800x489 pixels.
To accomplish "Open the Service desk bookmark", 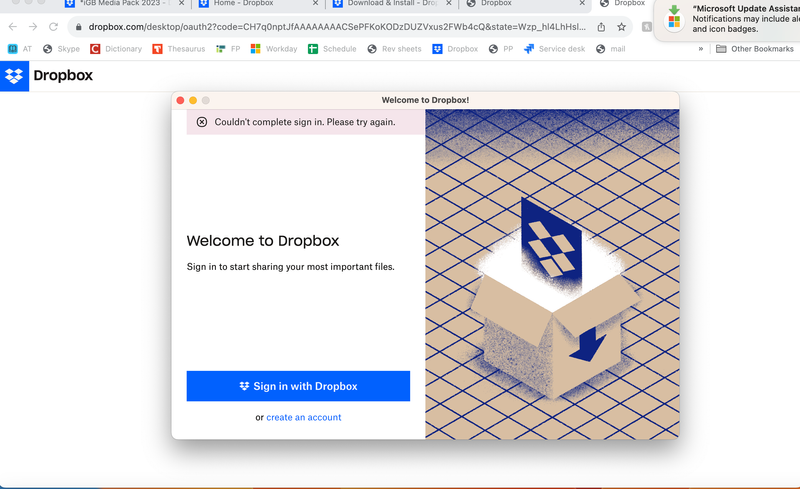I will coord(557,49).
